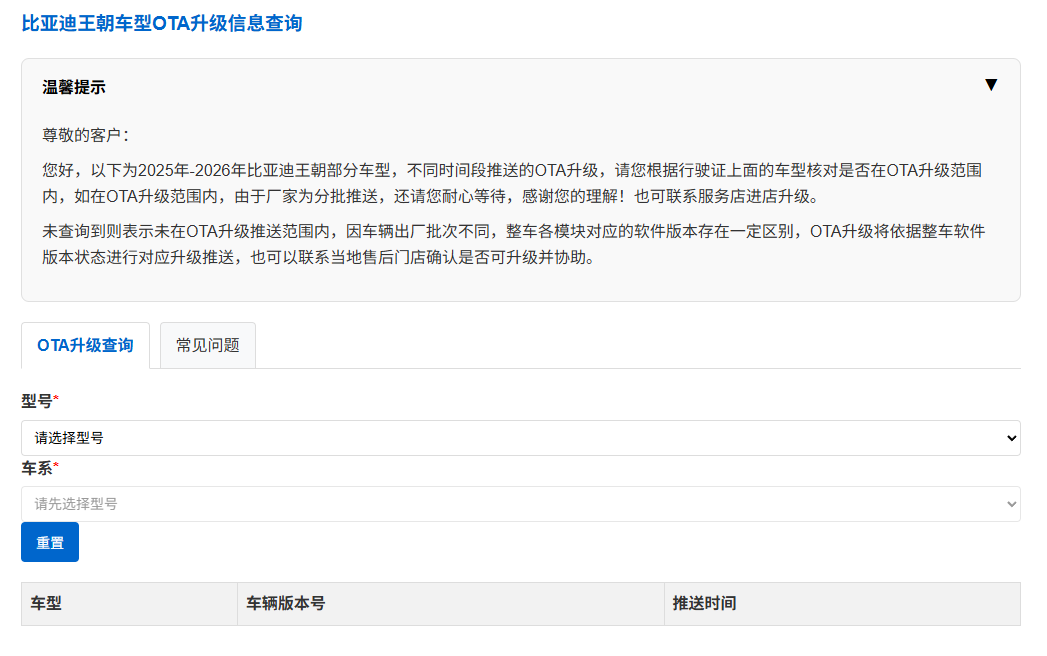Collapse the 温馨提示 panel triangle icon
Screen dimensions: 1047x656
[990, 85]
